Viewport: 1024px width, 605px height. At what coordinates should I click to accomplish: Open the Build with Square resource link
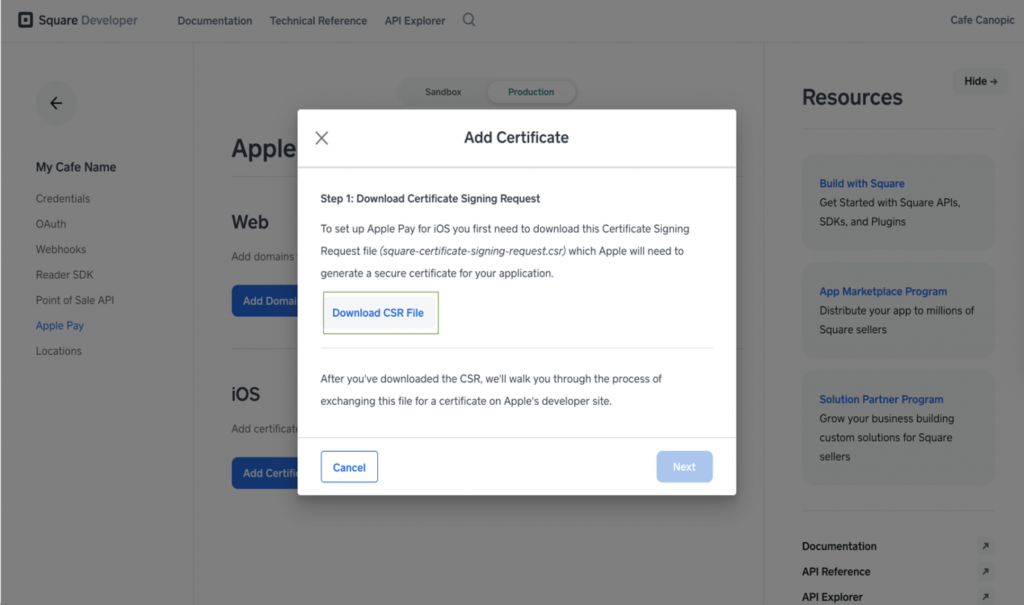tap(862, 184)
